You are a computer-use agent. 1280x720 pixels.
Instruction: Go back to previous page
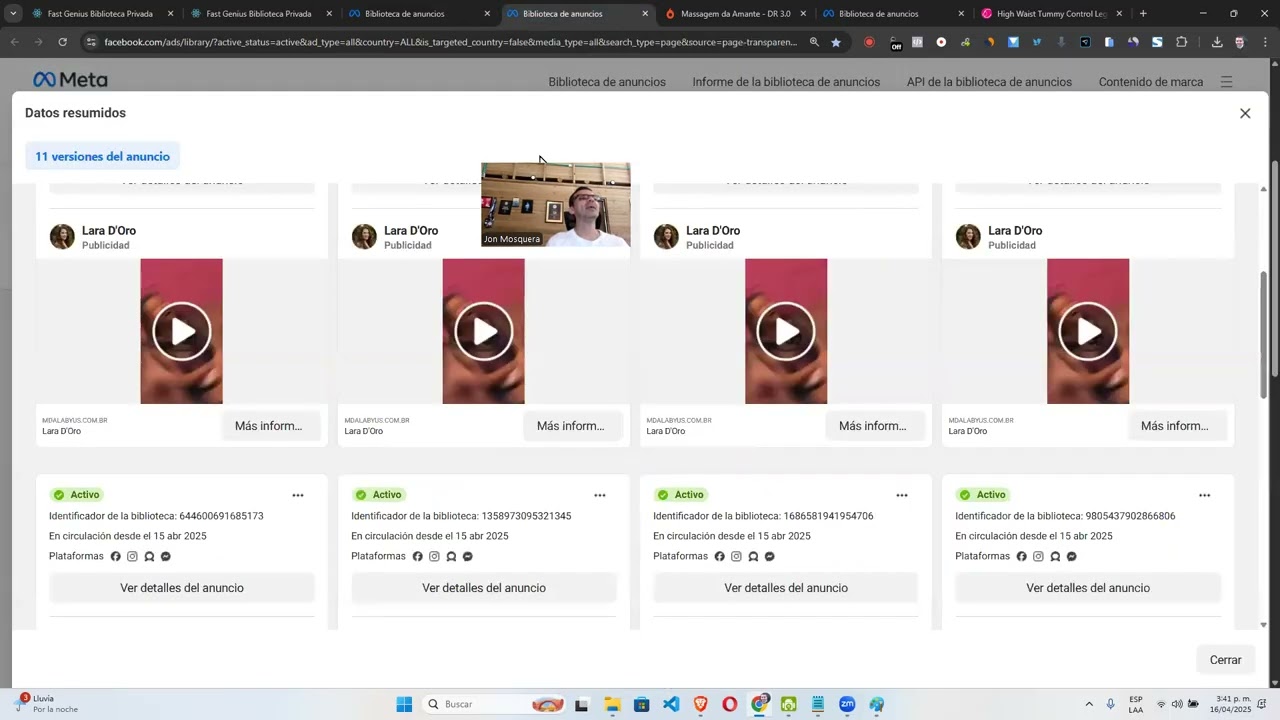[14, 42]
